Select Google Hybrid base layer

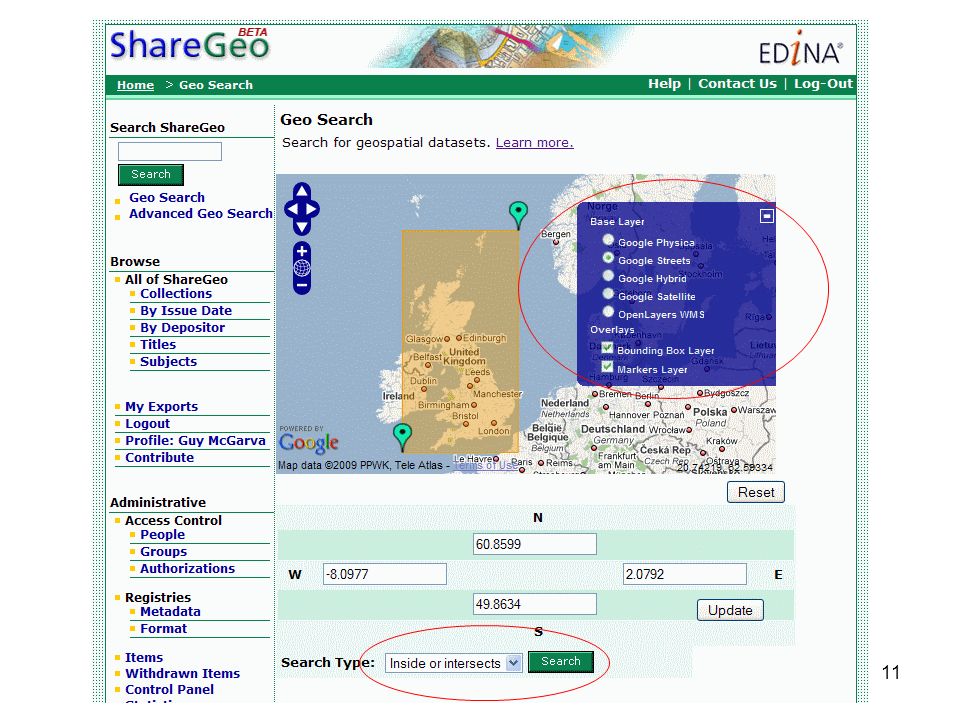(x=608, y=276)
